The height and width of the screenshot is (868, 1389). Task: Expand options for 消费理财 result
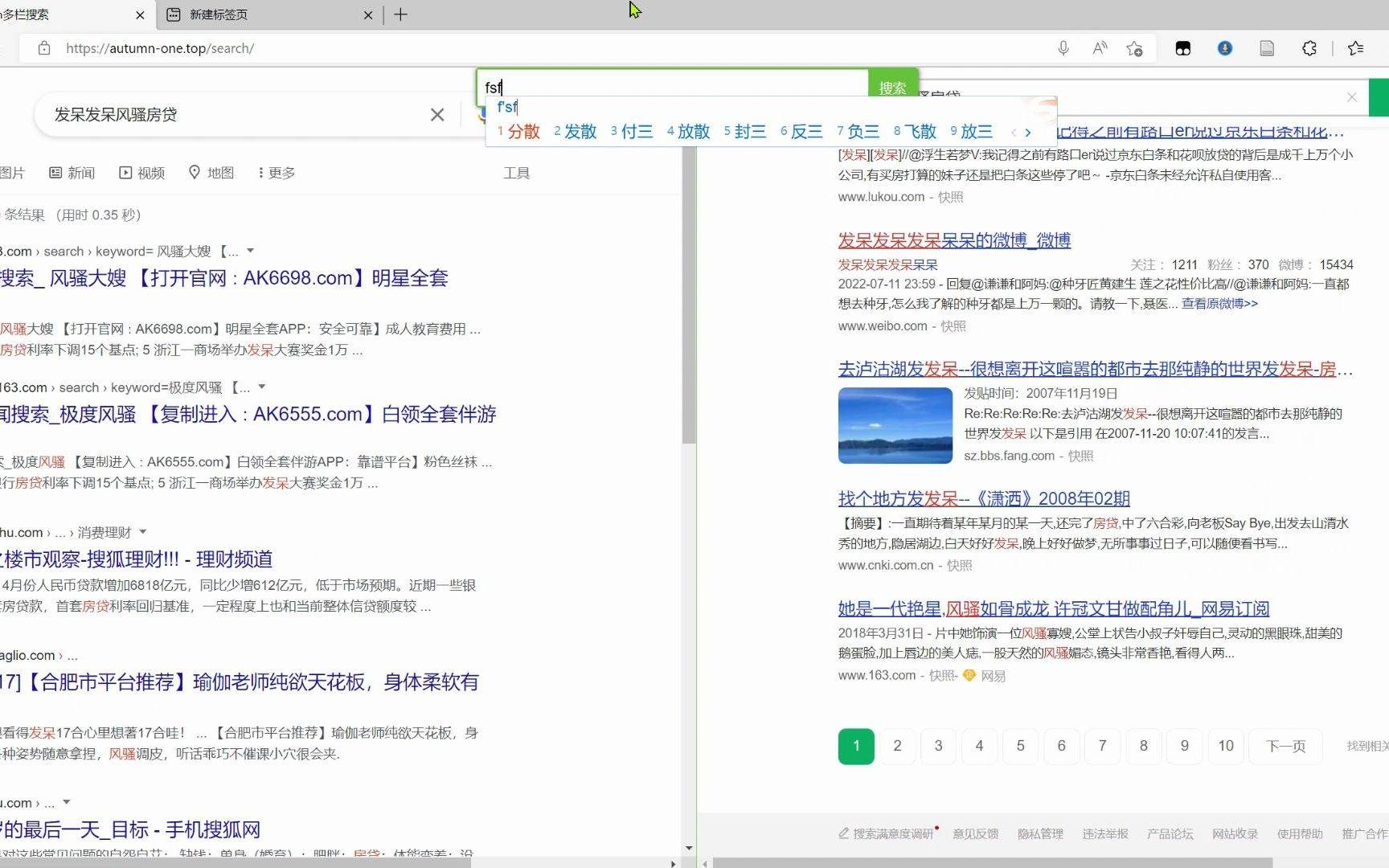coord(143,531)
